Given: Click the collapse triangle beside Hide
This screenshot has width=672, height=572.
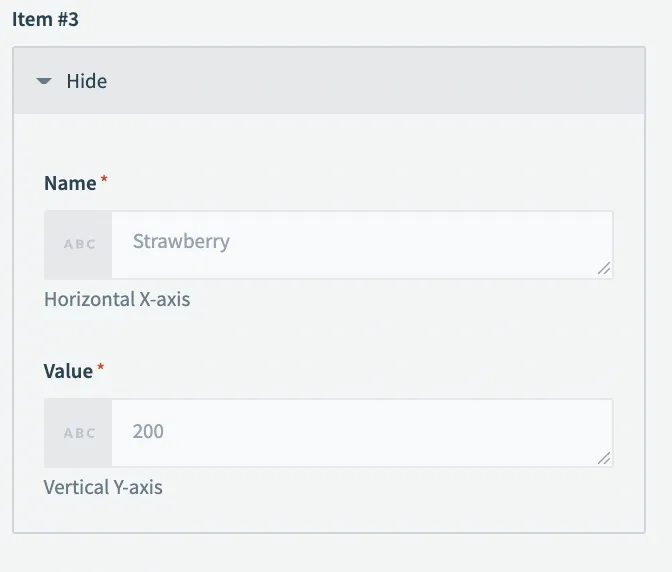Looking at the screenshot, I should (x=43, y=81).
